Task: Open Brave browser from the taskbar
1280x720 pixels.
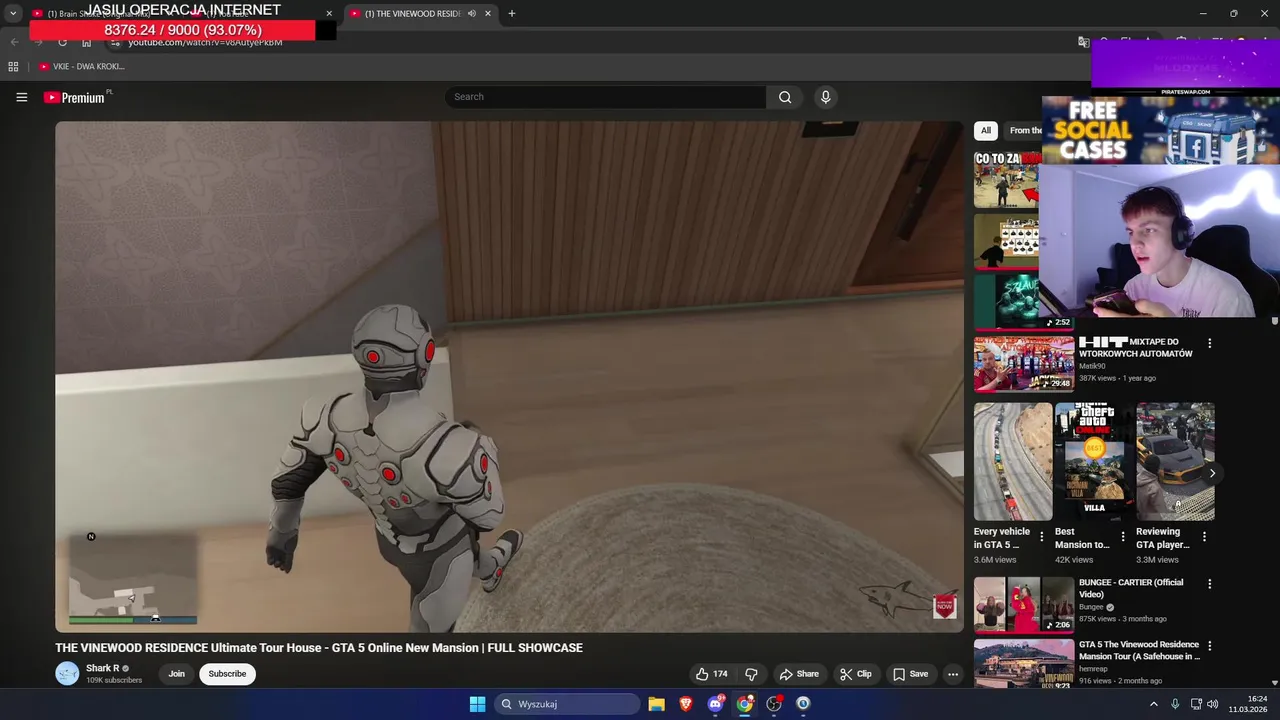Action: [686, 704]
